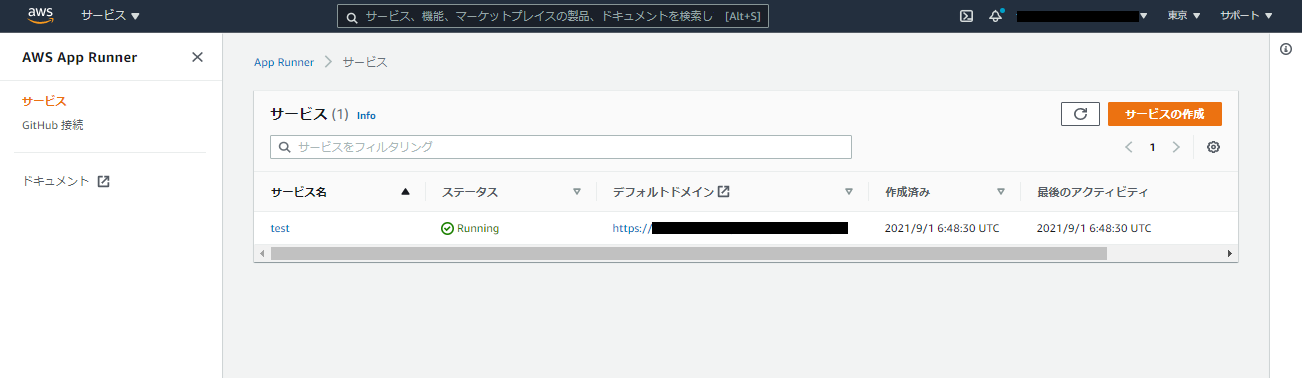Viewport: 1302px width, 378px height.
Task: Select page 1 in pagination
Action: coord(1152,147)
